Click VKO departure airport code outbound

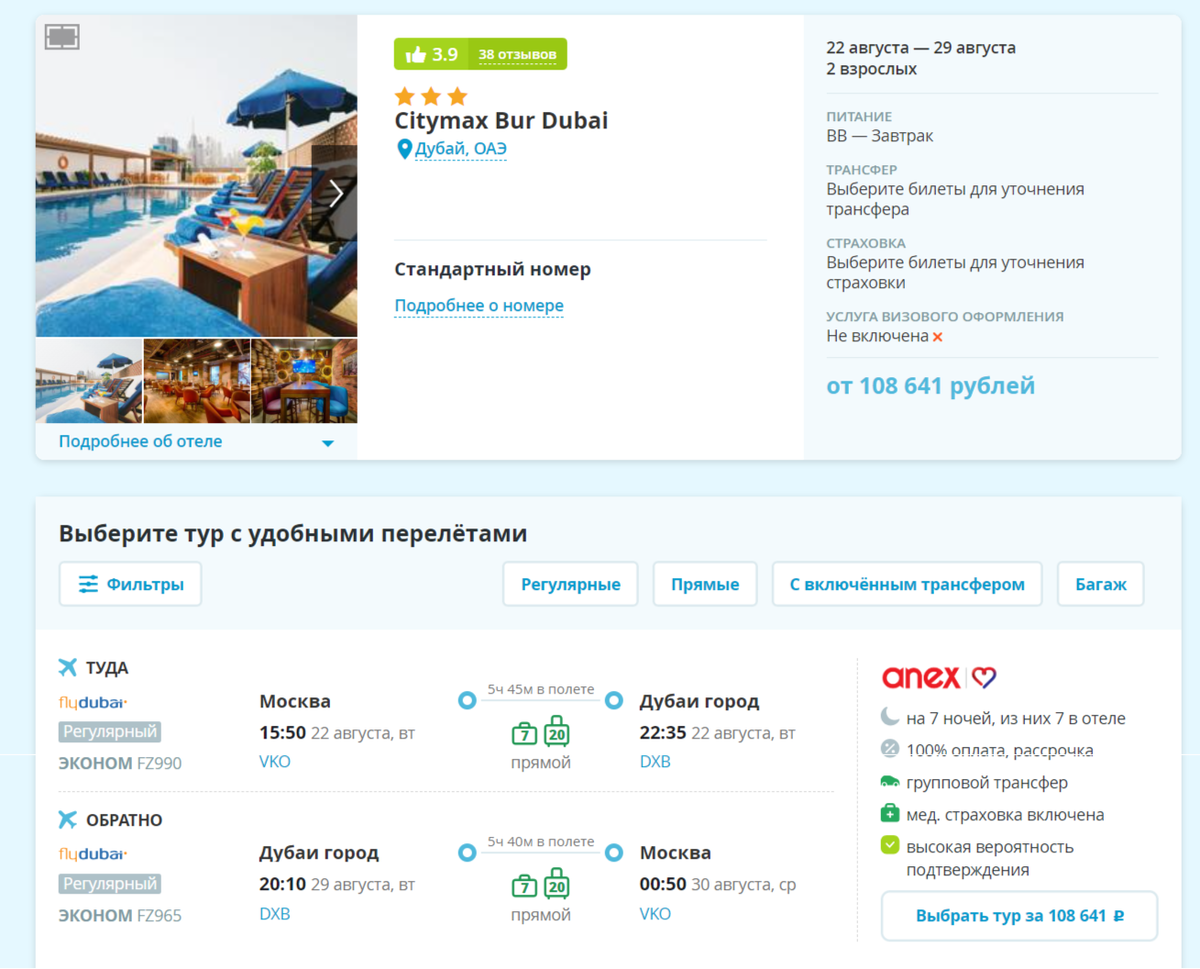tap(275, 762)
